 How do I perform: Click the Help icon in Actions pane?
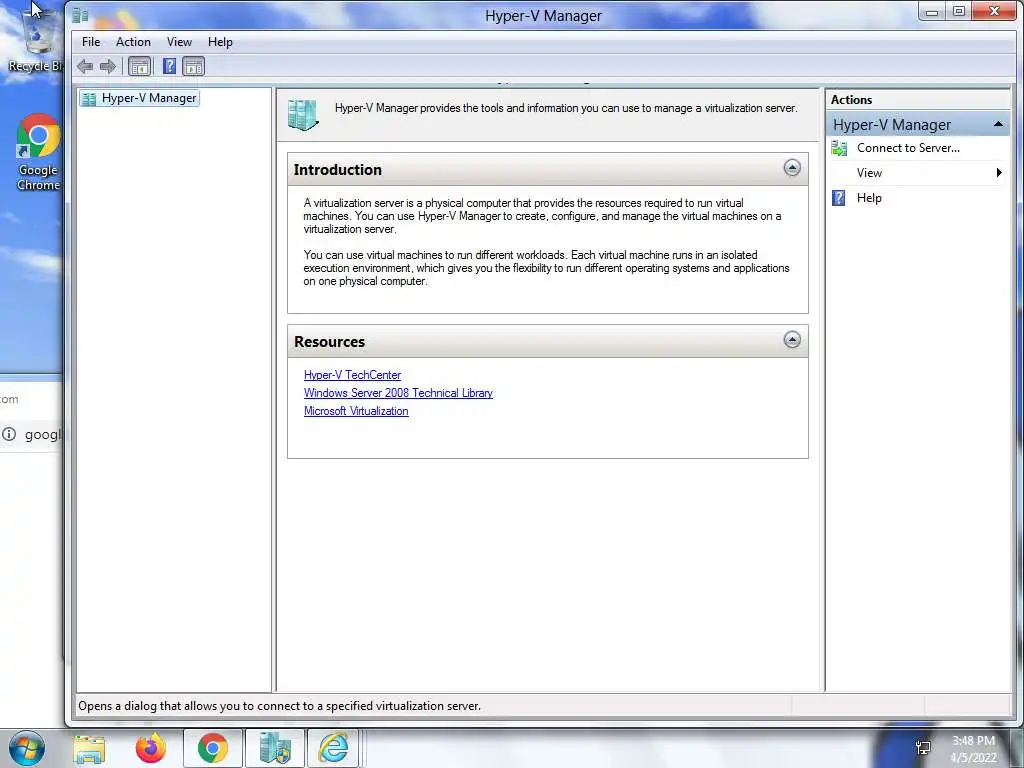pyautogui.click(x=839, y=198)
